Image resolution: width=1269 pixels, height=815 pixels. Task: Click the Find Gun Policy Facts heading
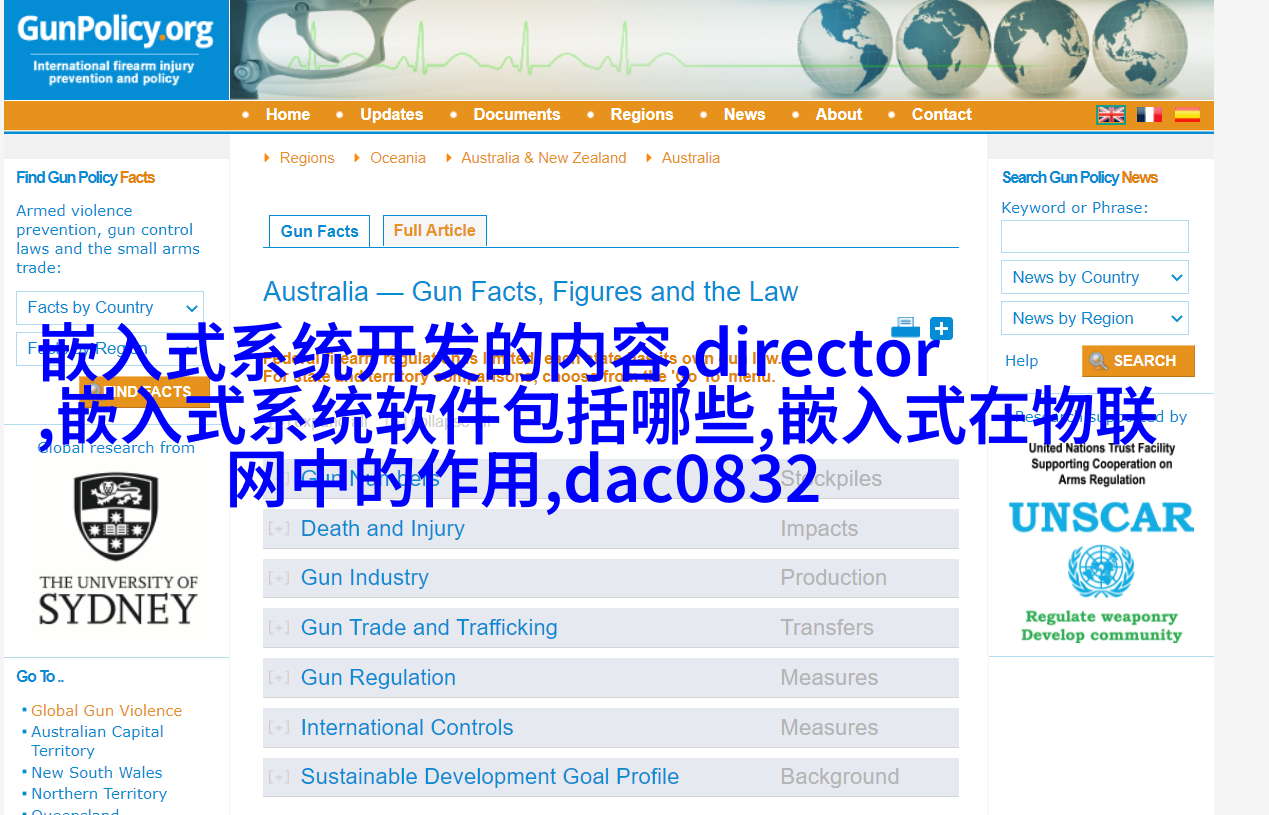(86, 178)
